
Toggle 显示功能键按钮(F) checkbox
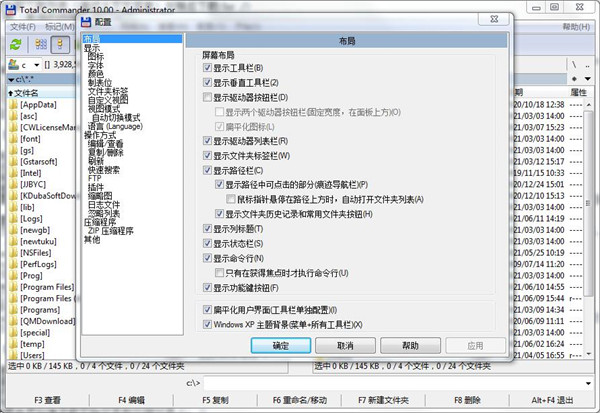(207, 288)
